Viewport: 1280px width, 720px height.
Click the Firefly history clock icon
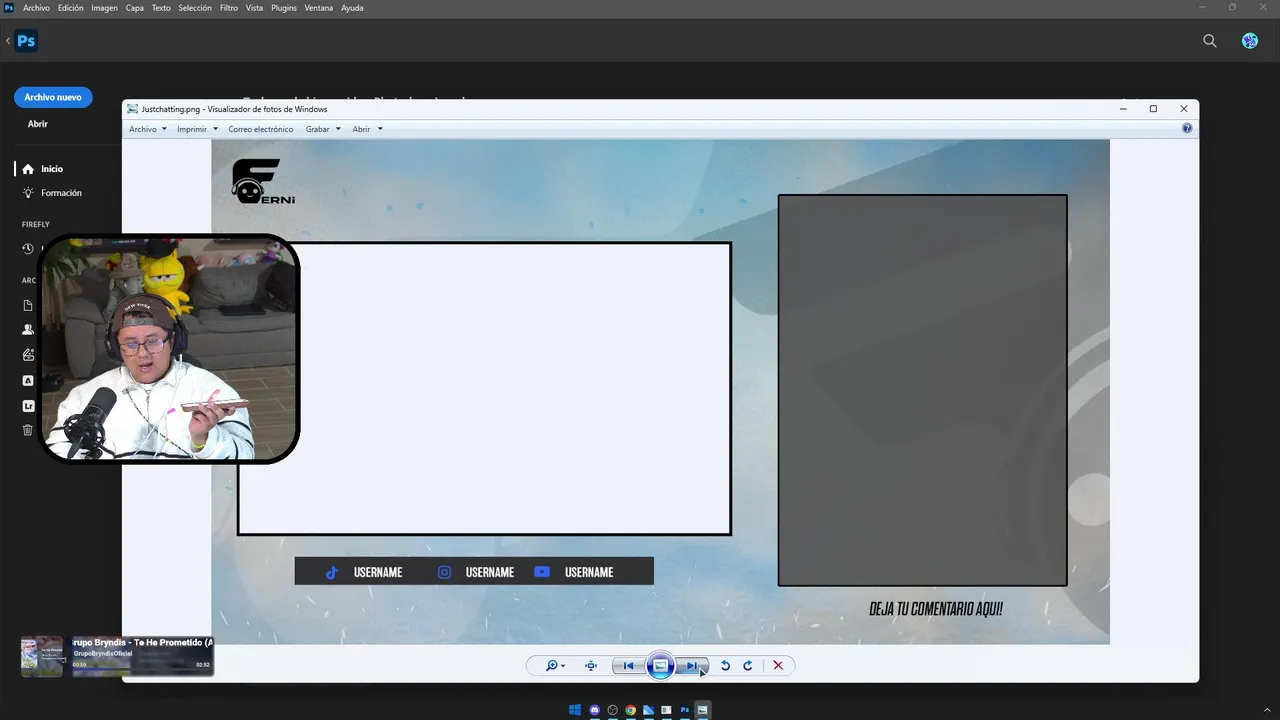click(x=28, y=249)
